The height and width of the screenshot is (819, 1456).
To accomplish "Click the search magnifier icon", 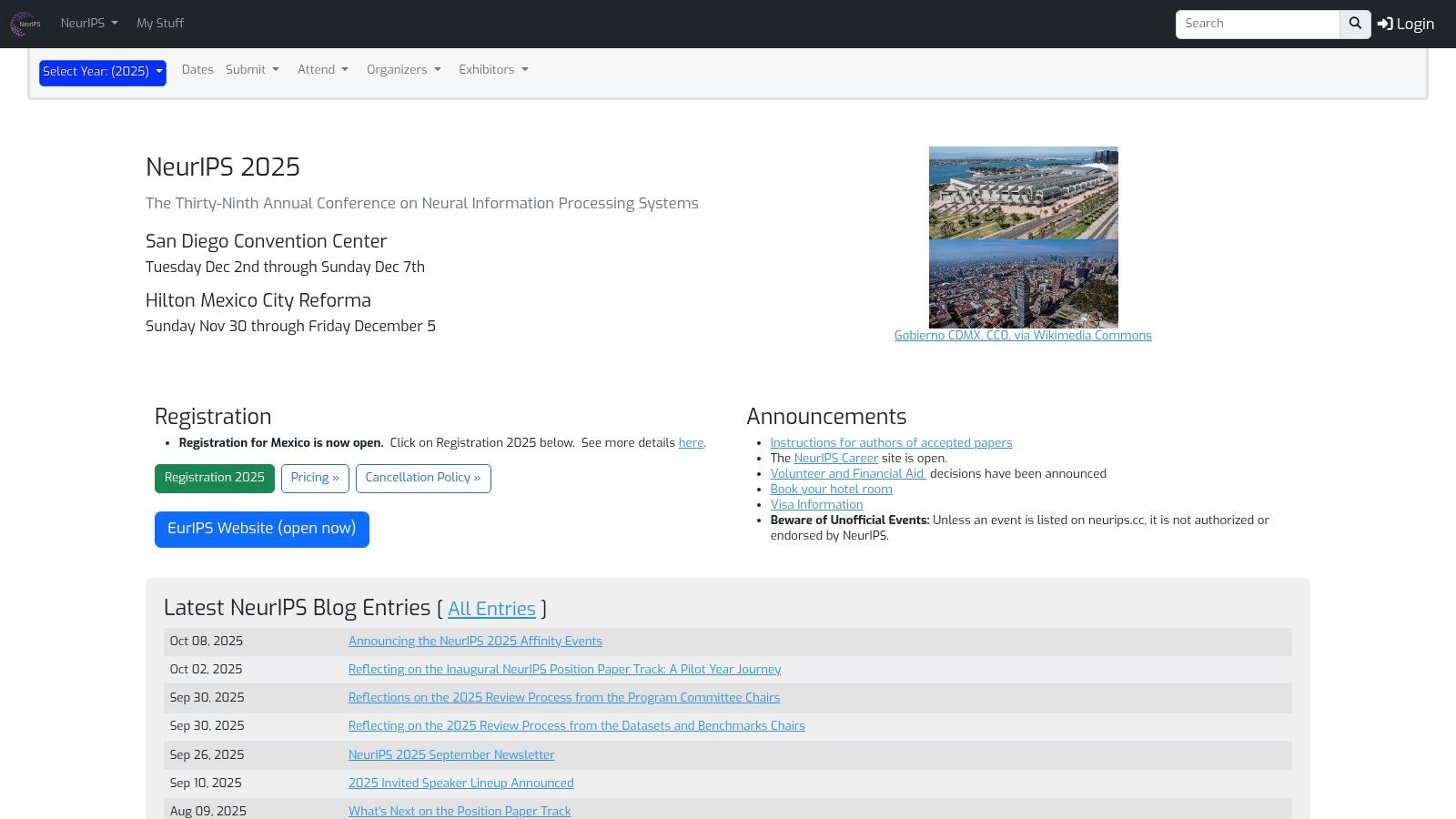I will click(x=1354, y=24).
